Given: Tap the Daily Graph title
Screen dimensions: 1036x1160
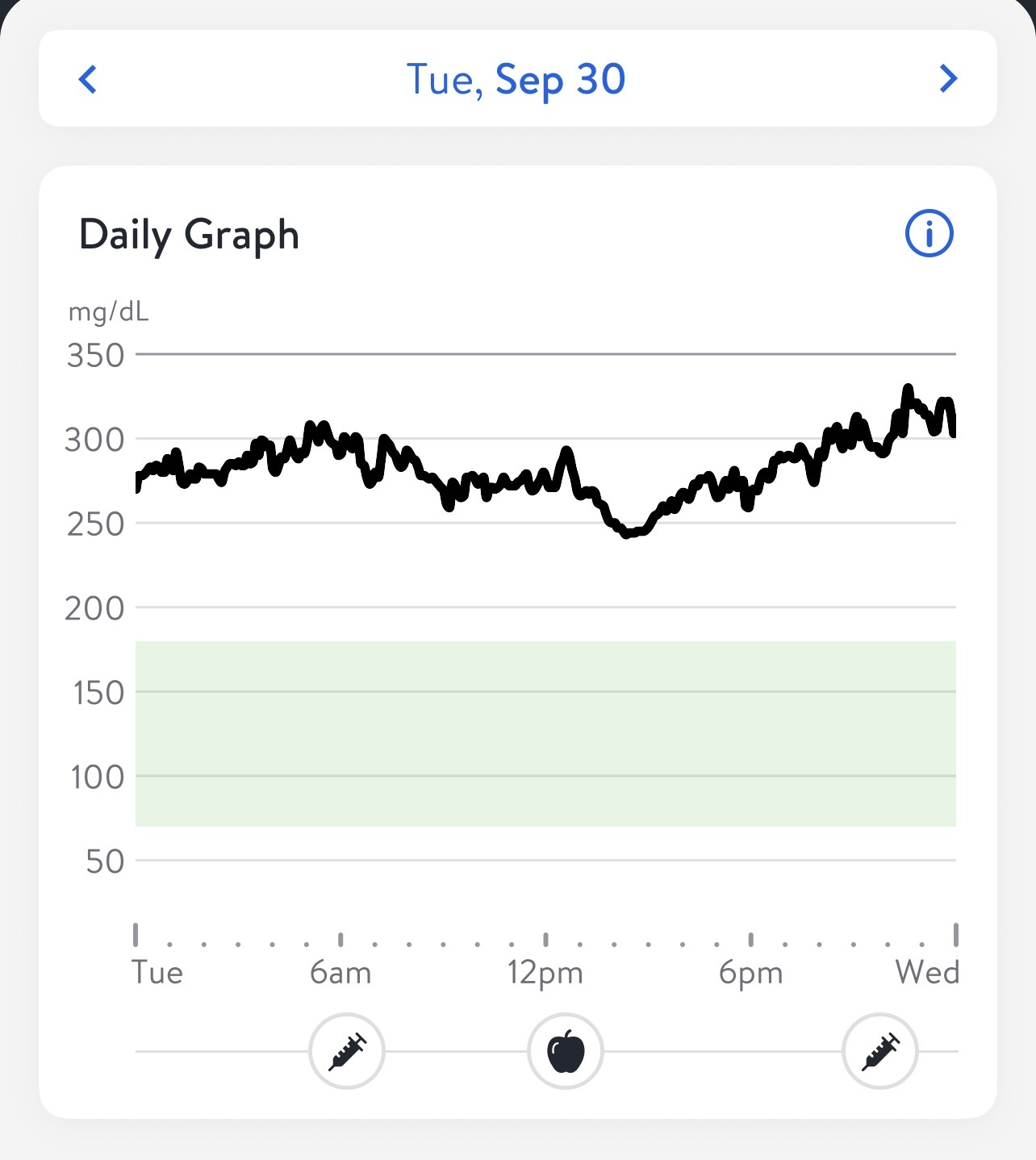Looking at the screenshot, I should point(189,235).
